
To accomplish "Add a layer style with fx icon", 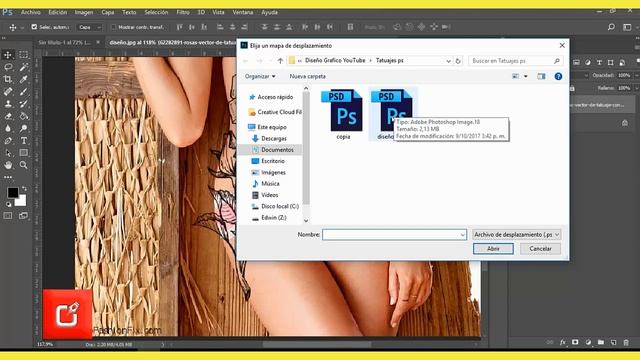I will (x=562, y=342).
